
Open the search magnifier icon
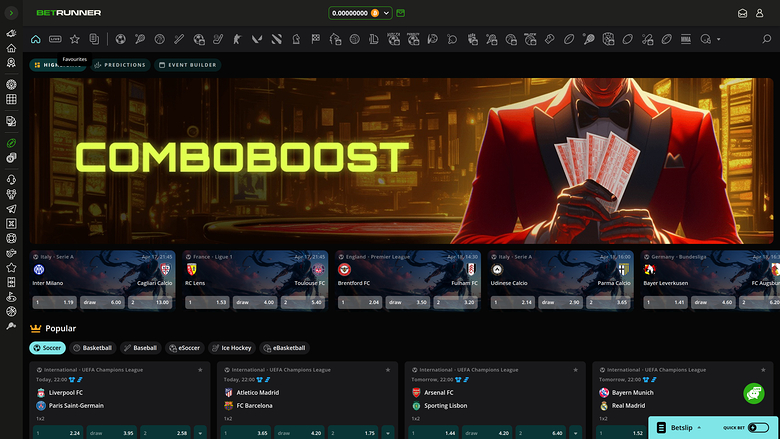coord(767,39)
